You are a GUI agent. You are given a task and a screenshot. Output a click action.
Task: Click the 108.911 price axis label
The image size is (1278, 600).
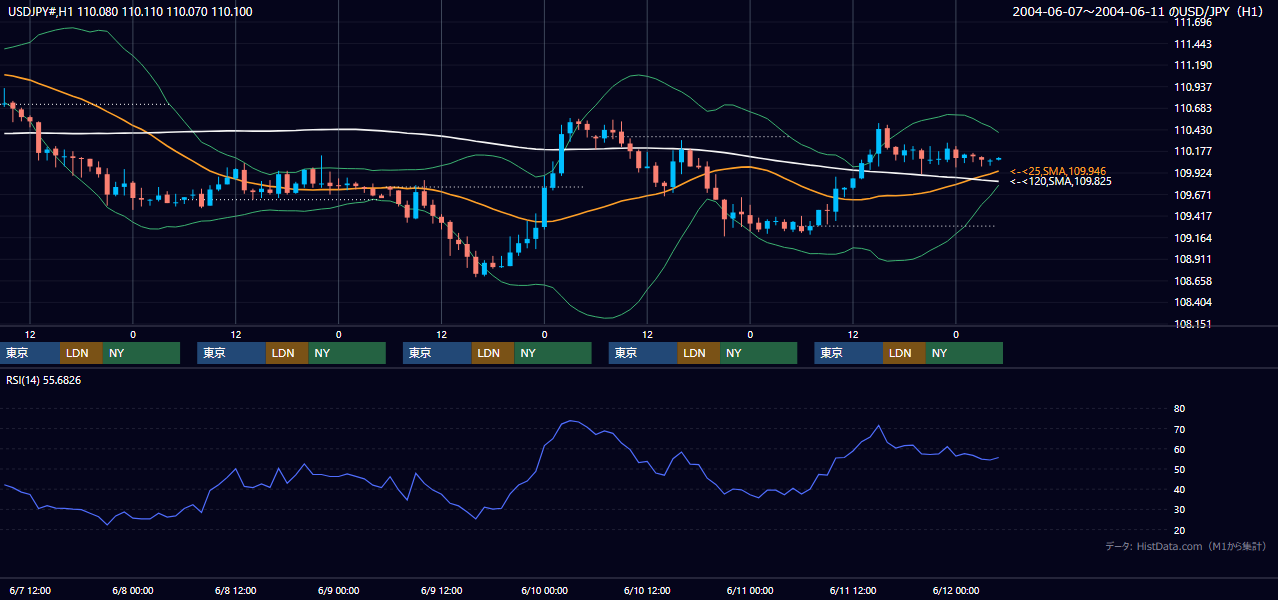1193,259
